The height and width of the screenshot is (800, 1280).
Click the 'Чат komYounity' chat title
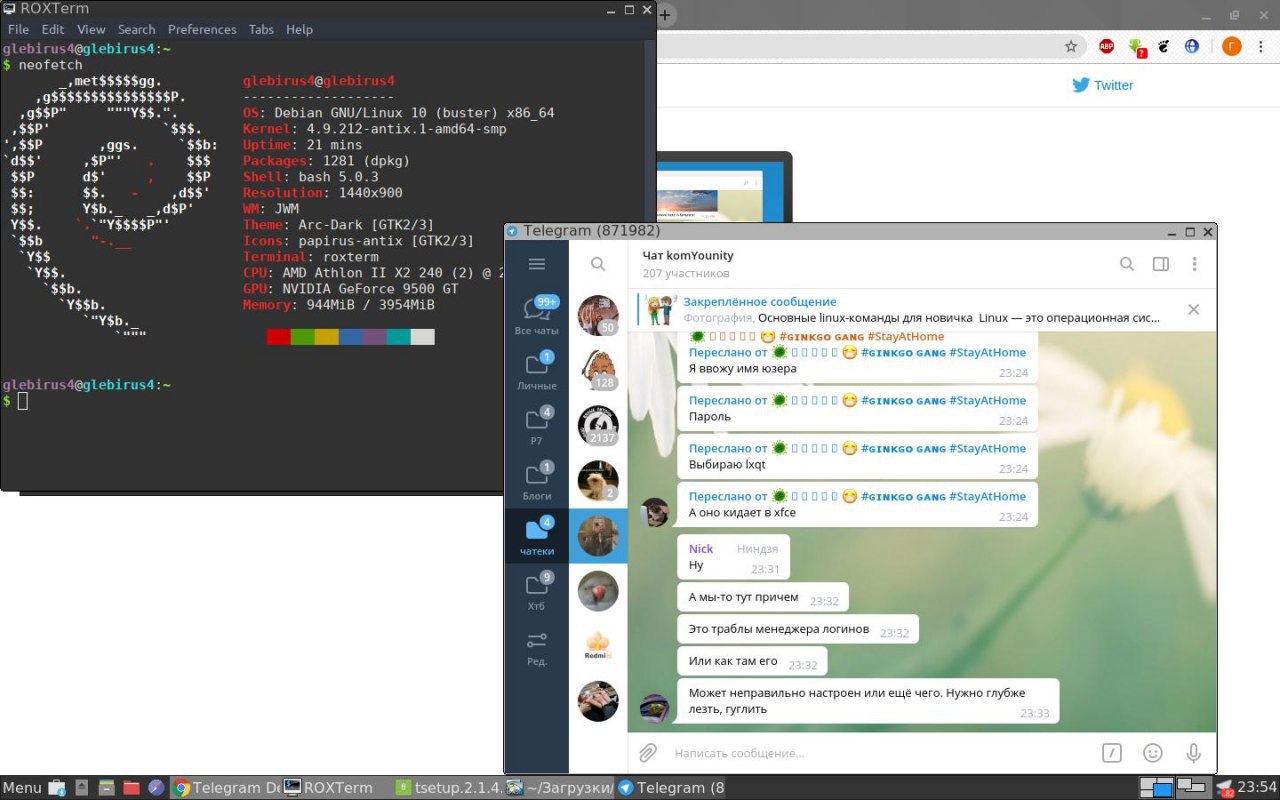(x=688, y=256)
